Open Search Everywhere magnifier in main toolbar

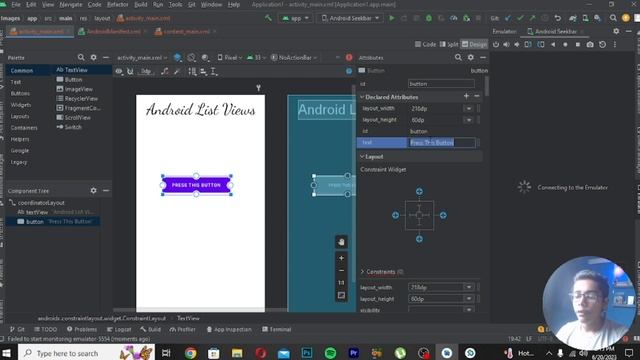tap(613, 18)
